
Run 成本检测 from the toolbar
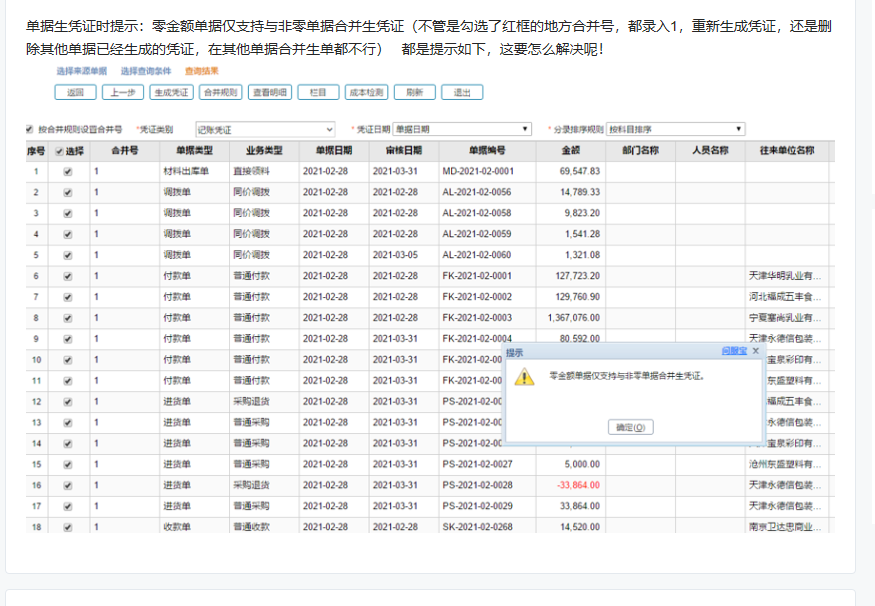pyautogui.click(x=365, y=93)
